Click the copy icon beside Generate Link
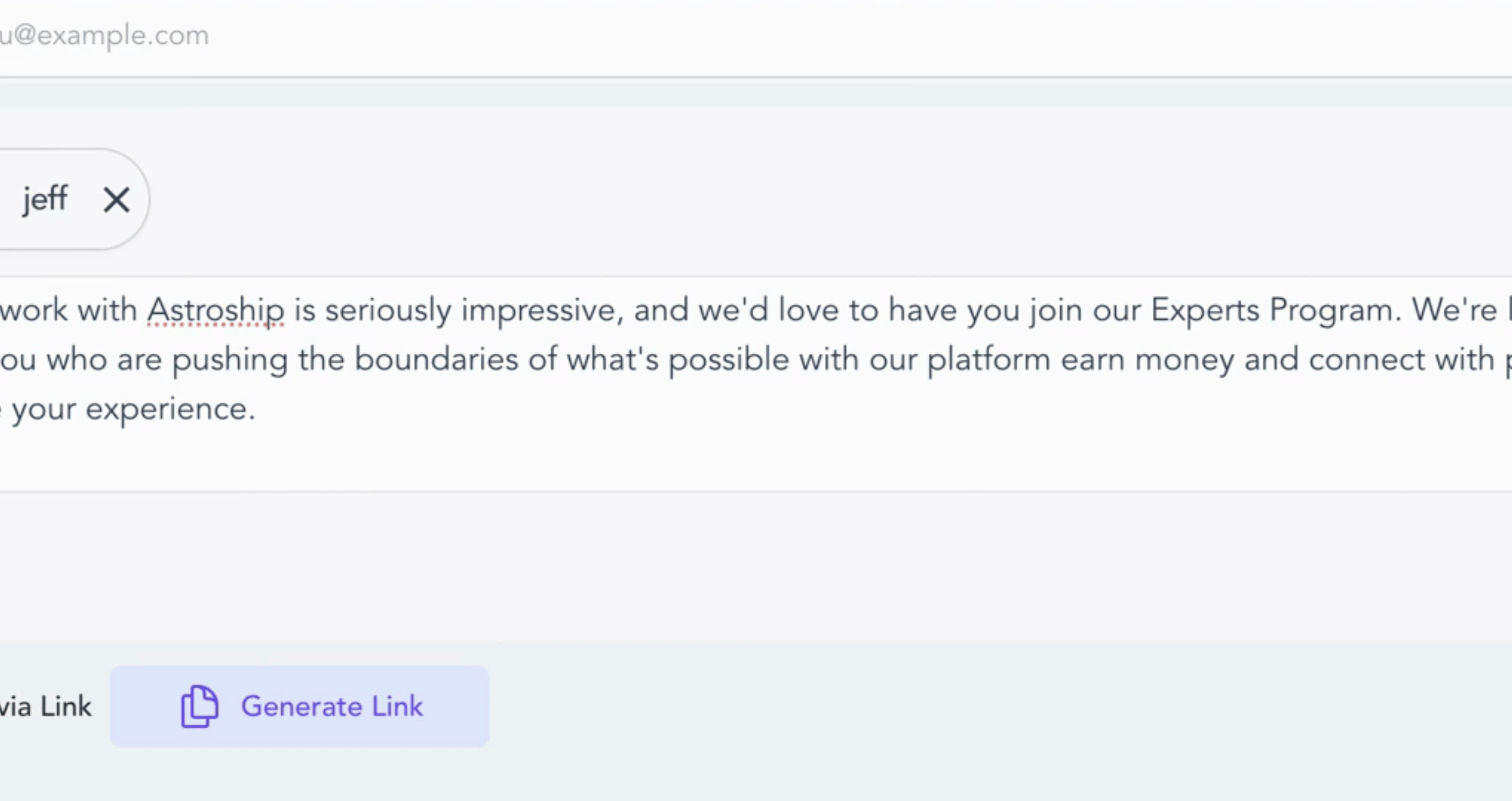Screen dimensions: 1512x801 (199, 706)
